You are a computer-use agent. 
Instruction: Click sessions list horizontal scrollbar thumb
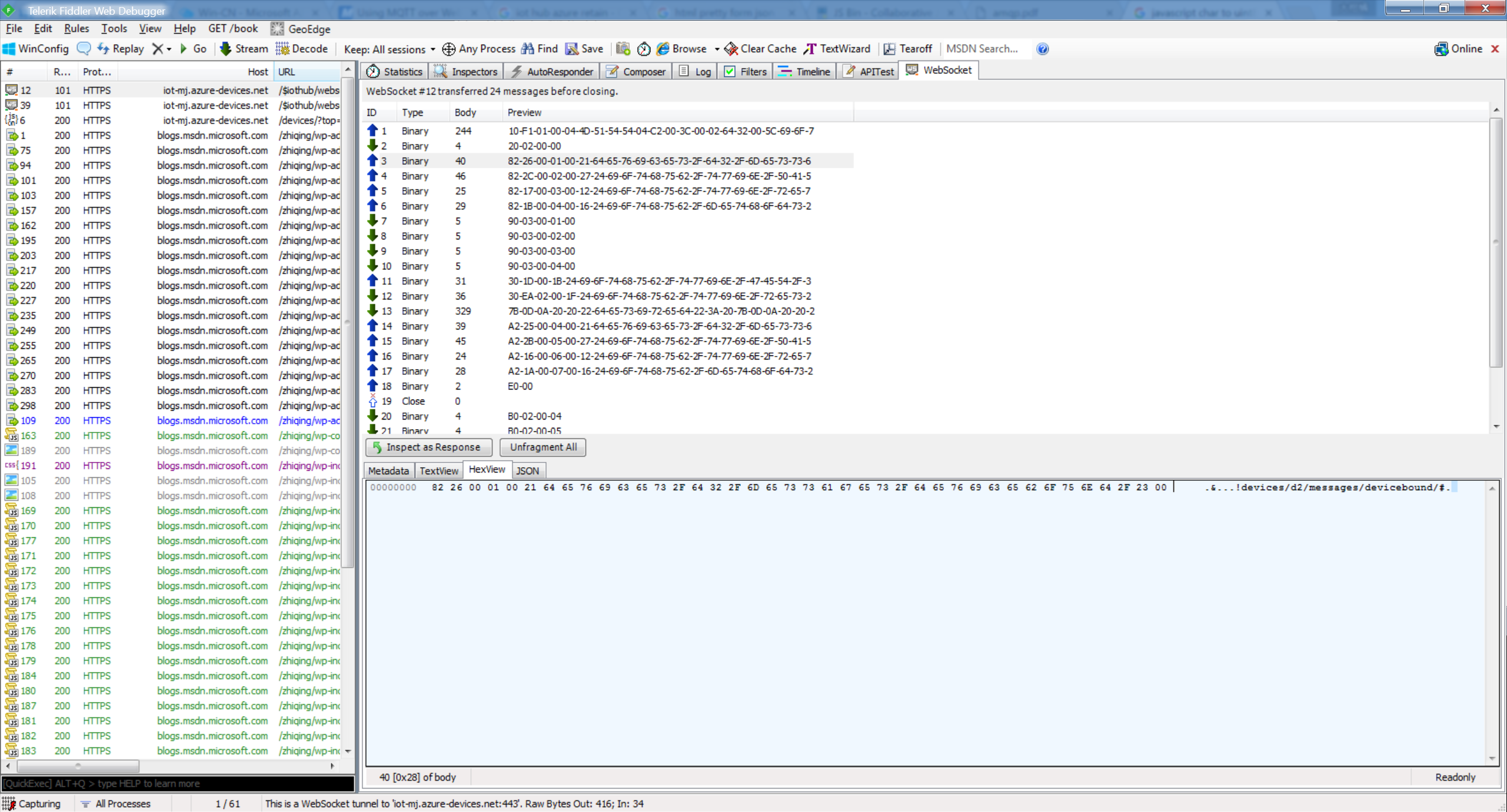pos(78,766)
